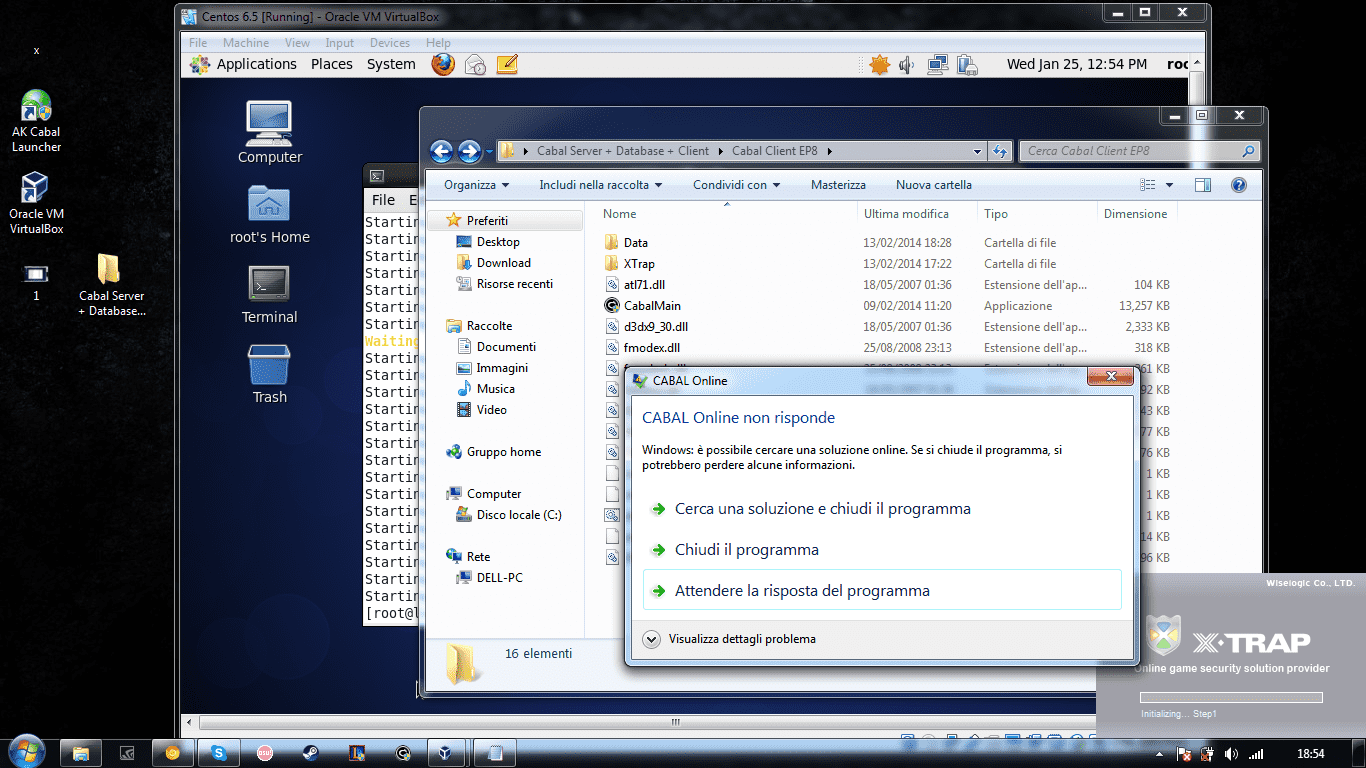
Task: Open the system tray network signal icon
Action: (x=1255, y=754)
